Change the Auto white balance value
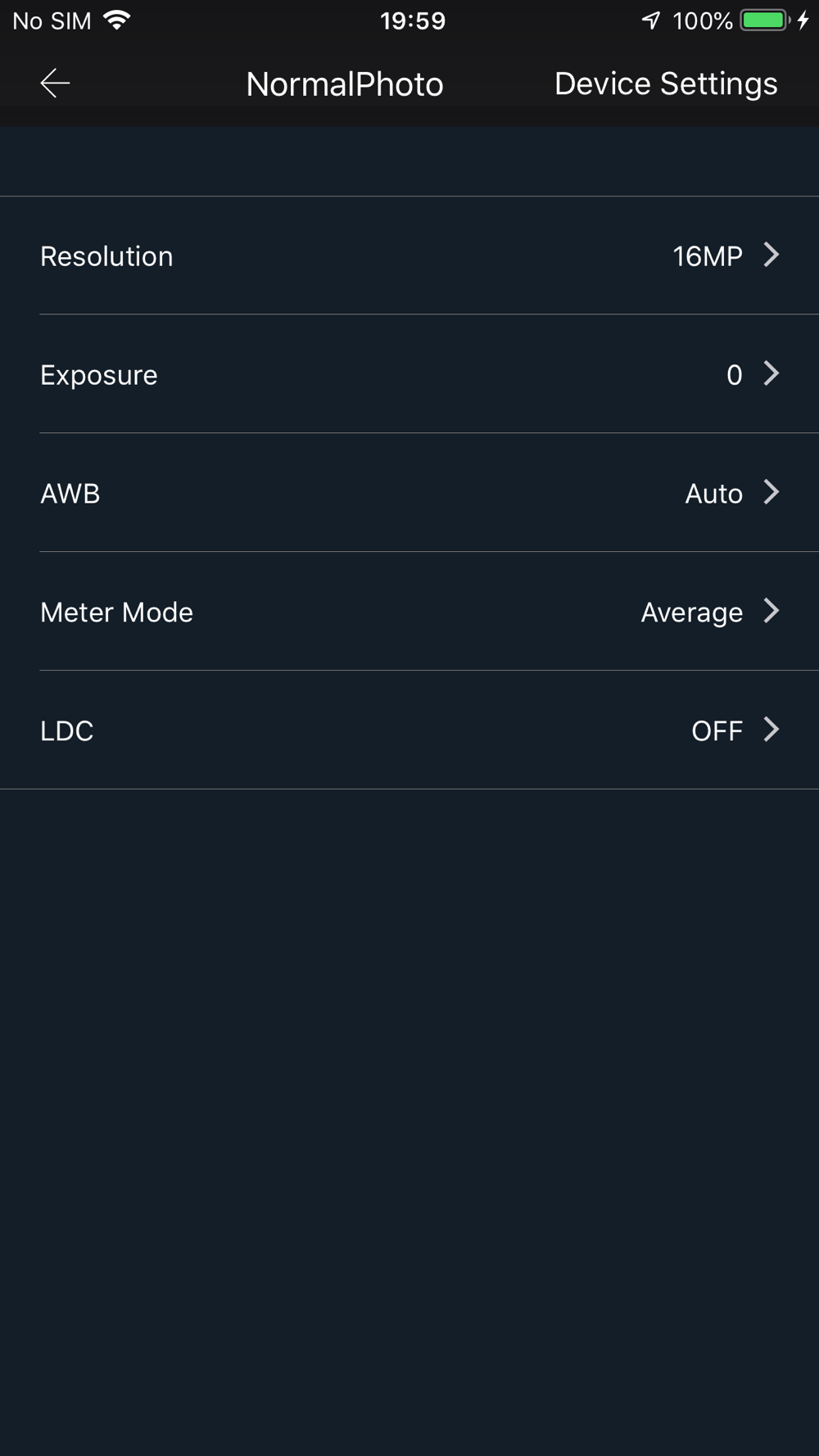The width and height of the screenshot is (819, 1456). click(x=713, y=494)
